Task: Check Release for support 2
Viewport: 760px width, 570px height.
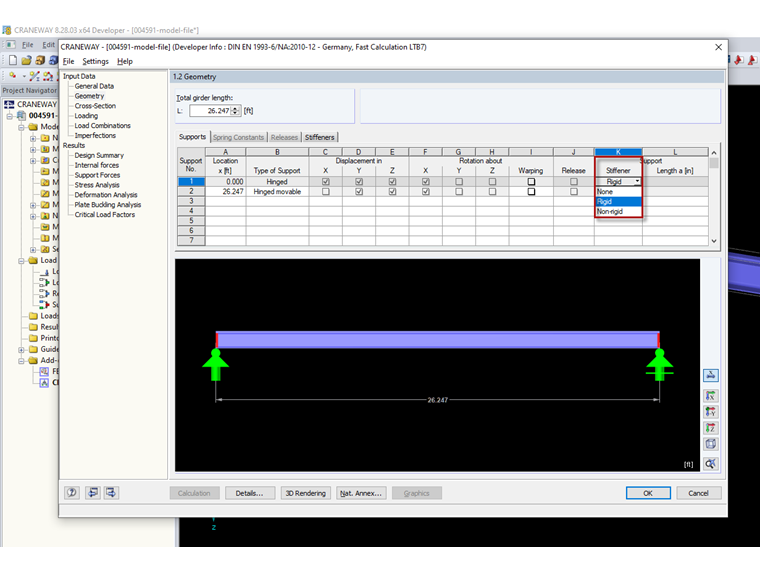Action: 574,192
